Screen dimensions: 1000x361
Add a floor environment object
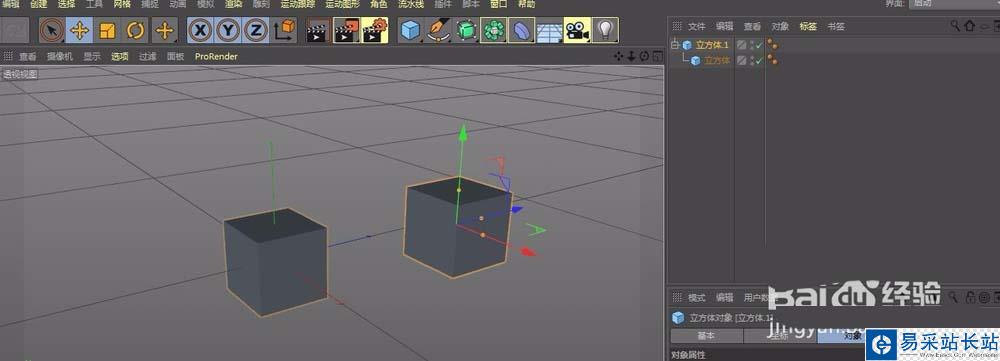(549, 30)
